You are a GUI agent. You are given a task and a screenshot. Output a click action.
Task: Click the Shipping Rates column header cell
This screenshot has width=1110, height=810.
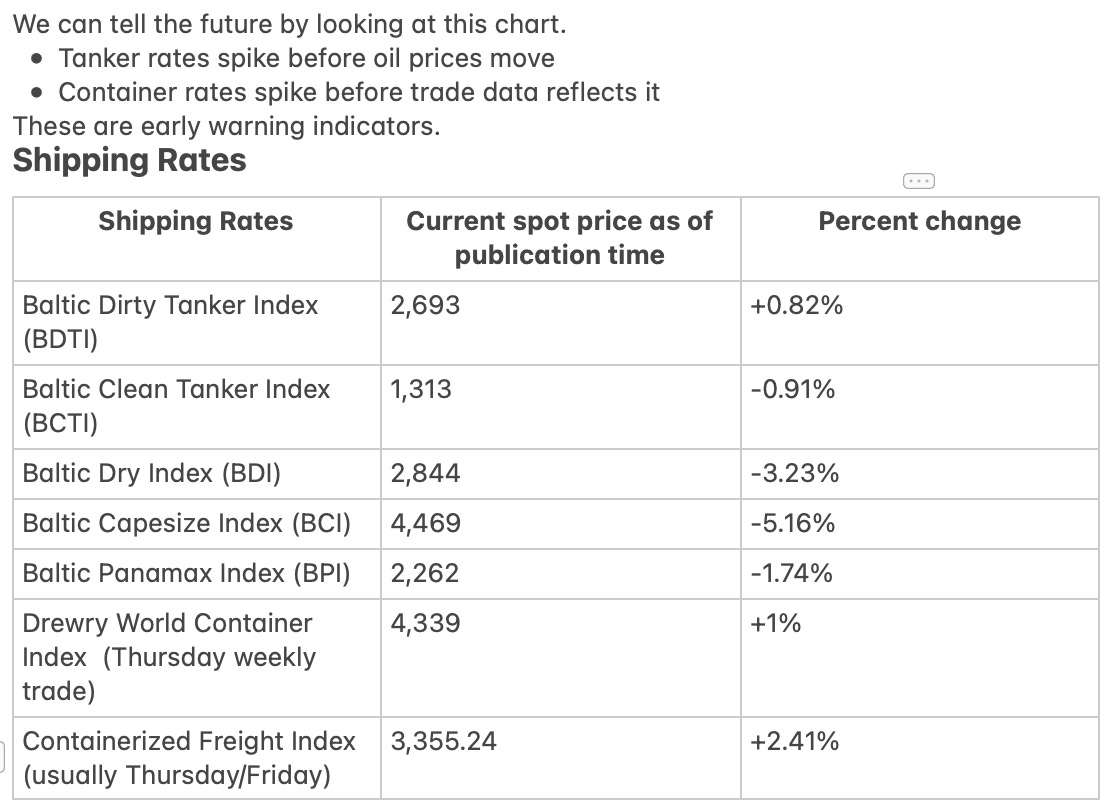197,239
